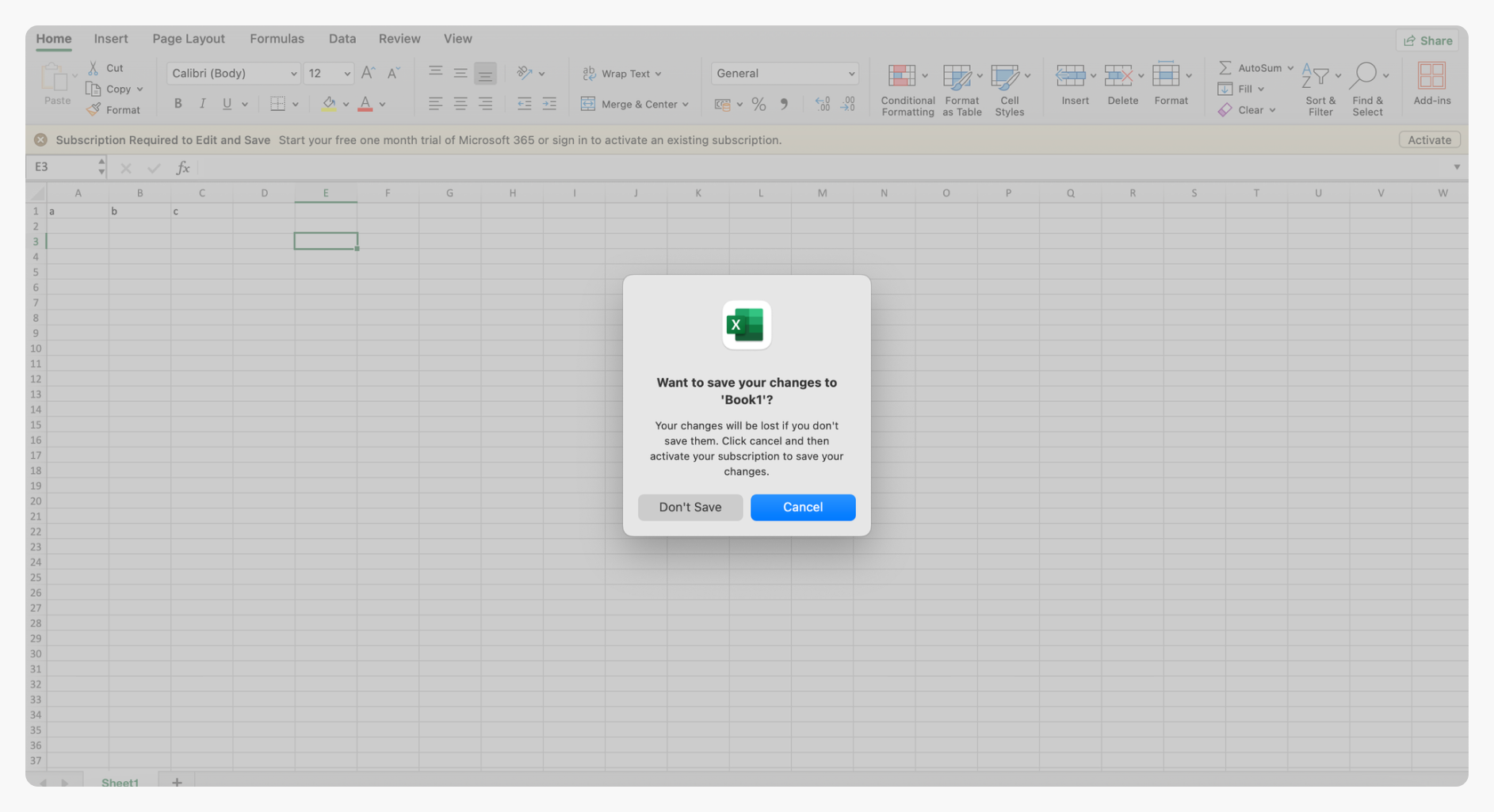Switch to the Formulas tab
1494x812 pixels.
(277, 39)
